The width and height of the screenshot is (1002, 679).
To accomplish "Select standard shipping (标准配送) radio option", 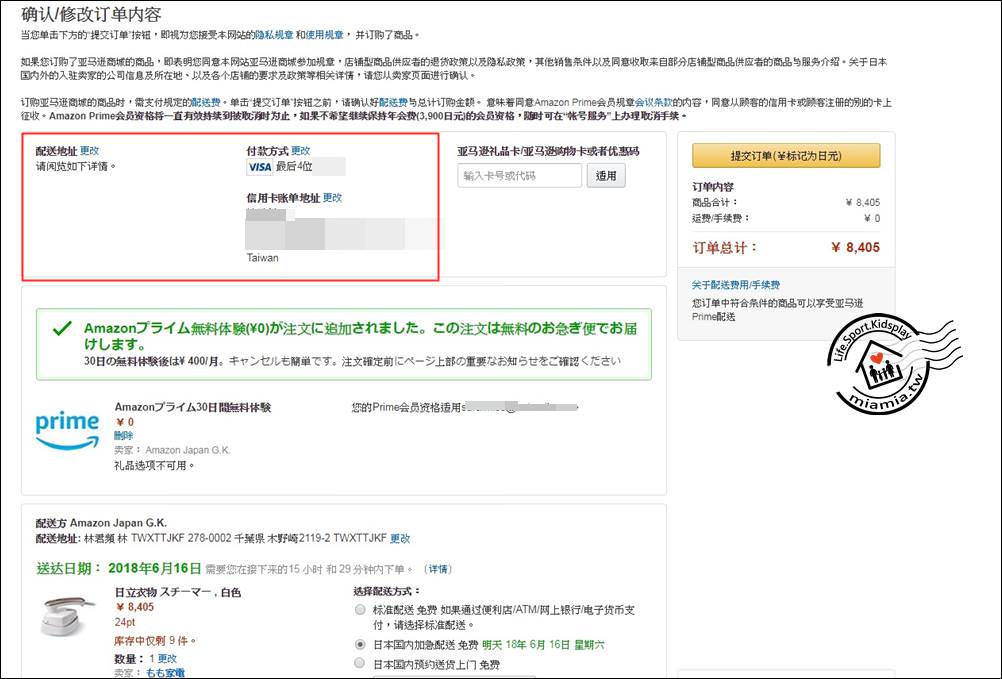I will (x=360, y=609).
